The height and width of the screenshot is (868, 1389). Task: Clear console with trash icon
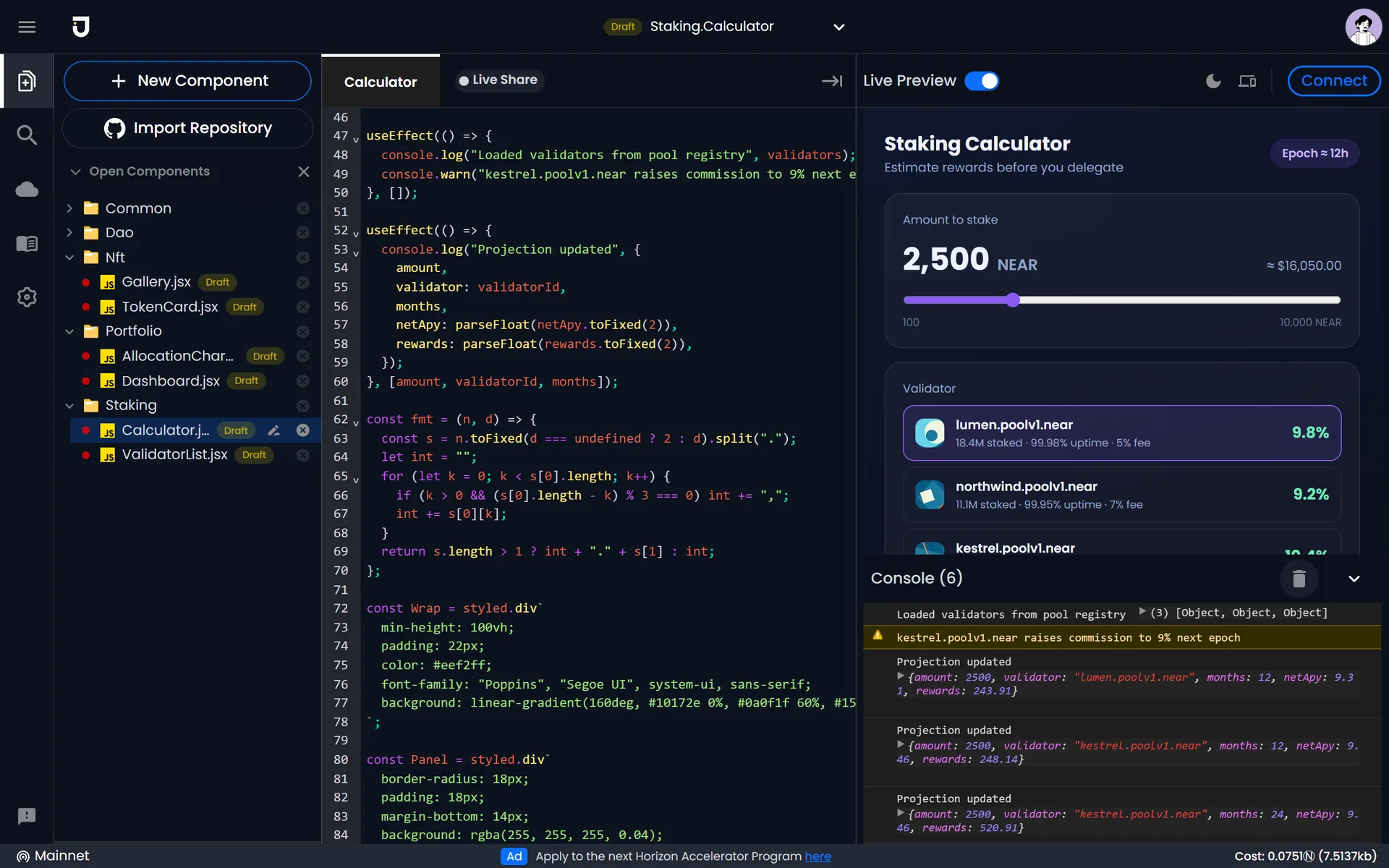click(x=1299, y=579)
